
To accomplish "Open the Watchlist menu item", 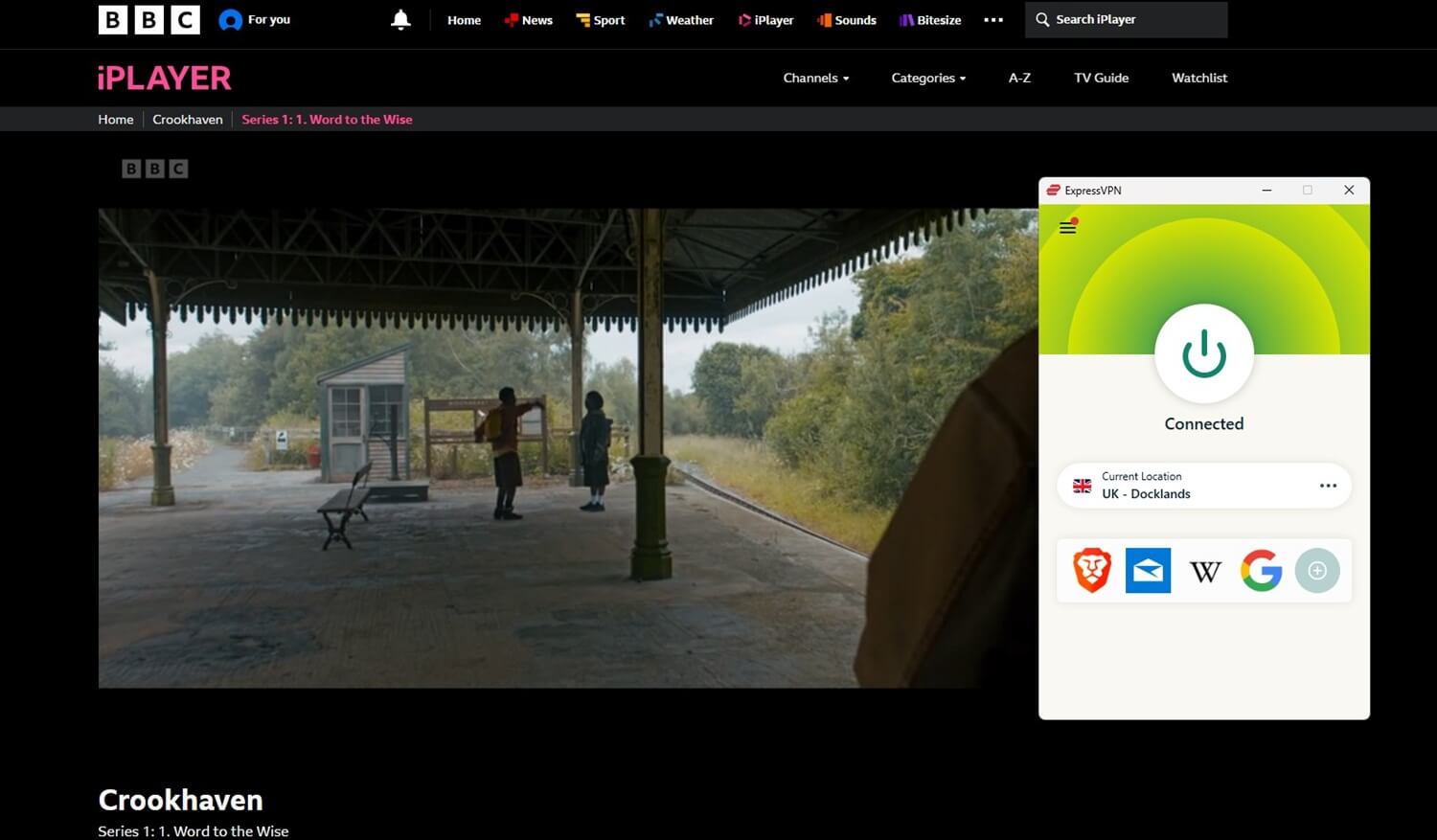I will coord(1198,78).
